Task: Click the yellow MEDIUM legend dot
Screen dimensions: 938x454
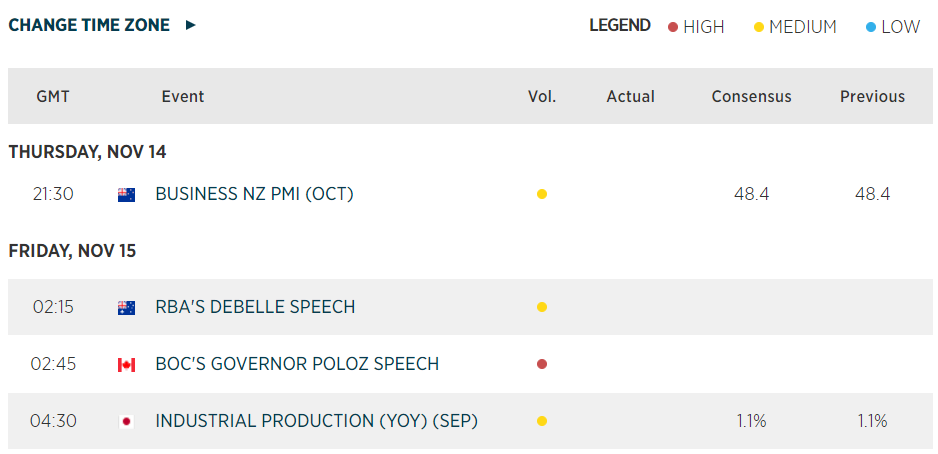Action: point(759,27)
